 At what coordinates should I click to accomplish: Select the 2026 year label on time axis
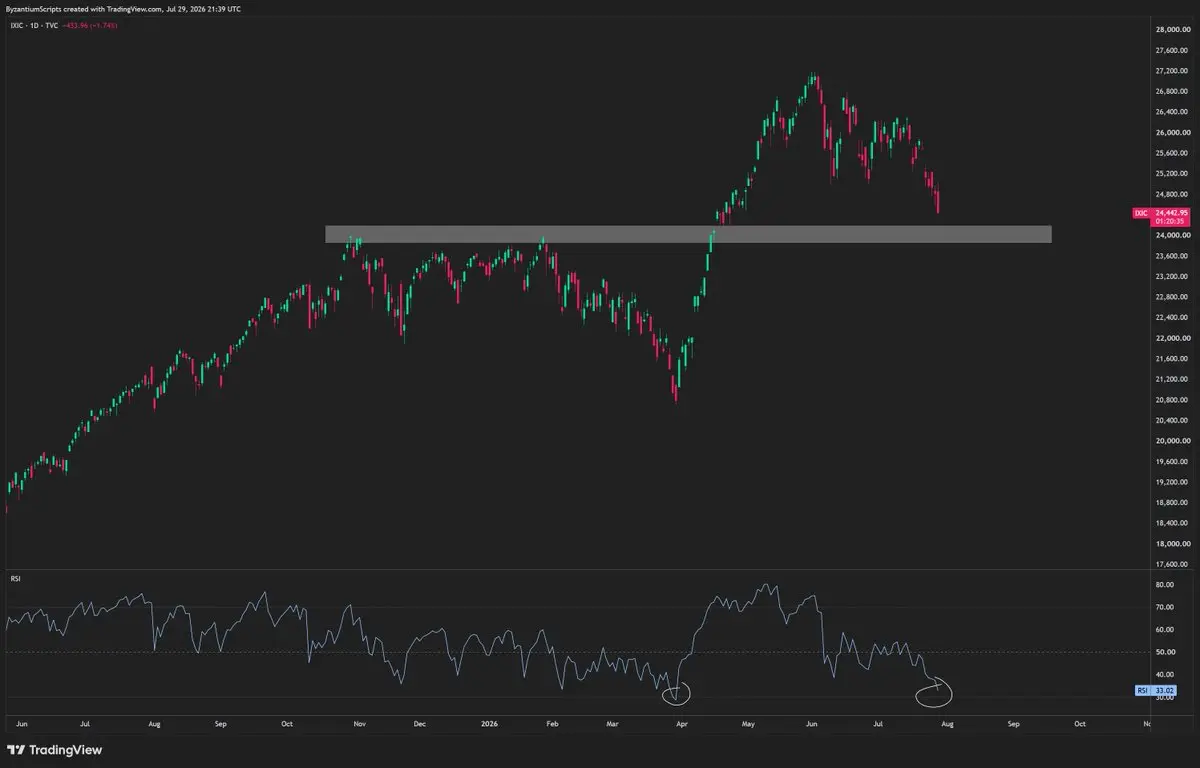pyautogui.click(x=489, y=721)
